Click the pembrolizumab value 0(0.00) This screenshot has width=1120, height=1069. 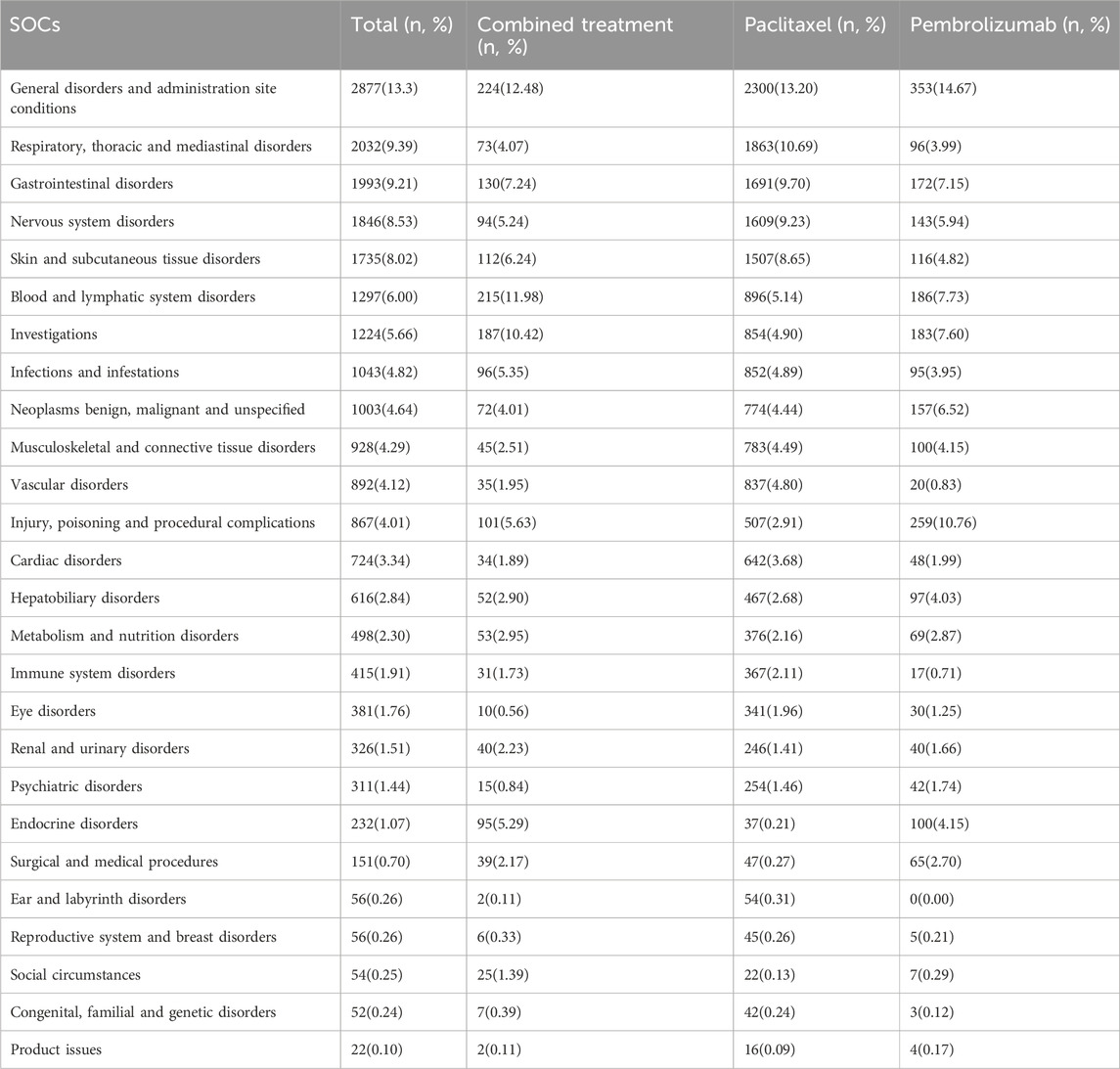click(x=931, y=899)
